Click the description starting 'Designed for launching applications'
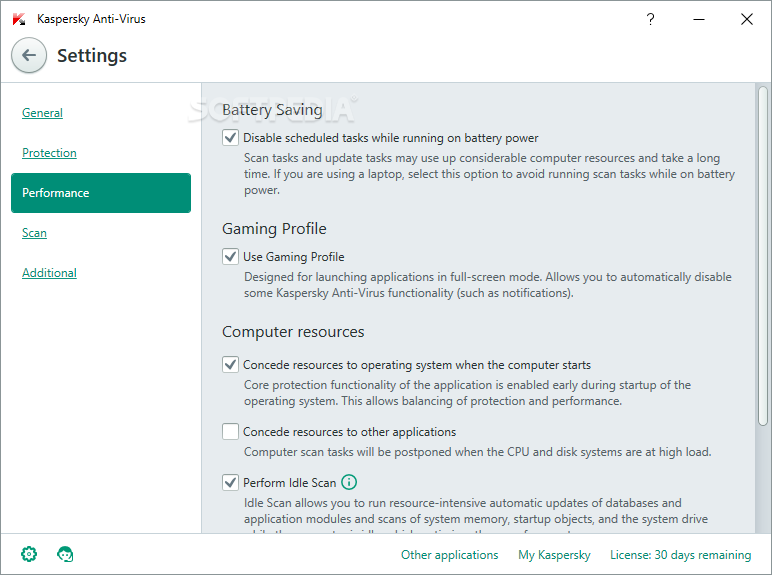Image resolution: width=772 pixels, height=575 pixels. [488, 285]
